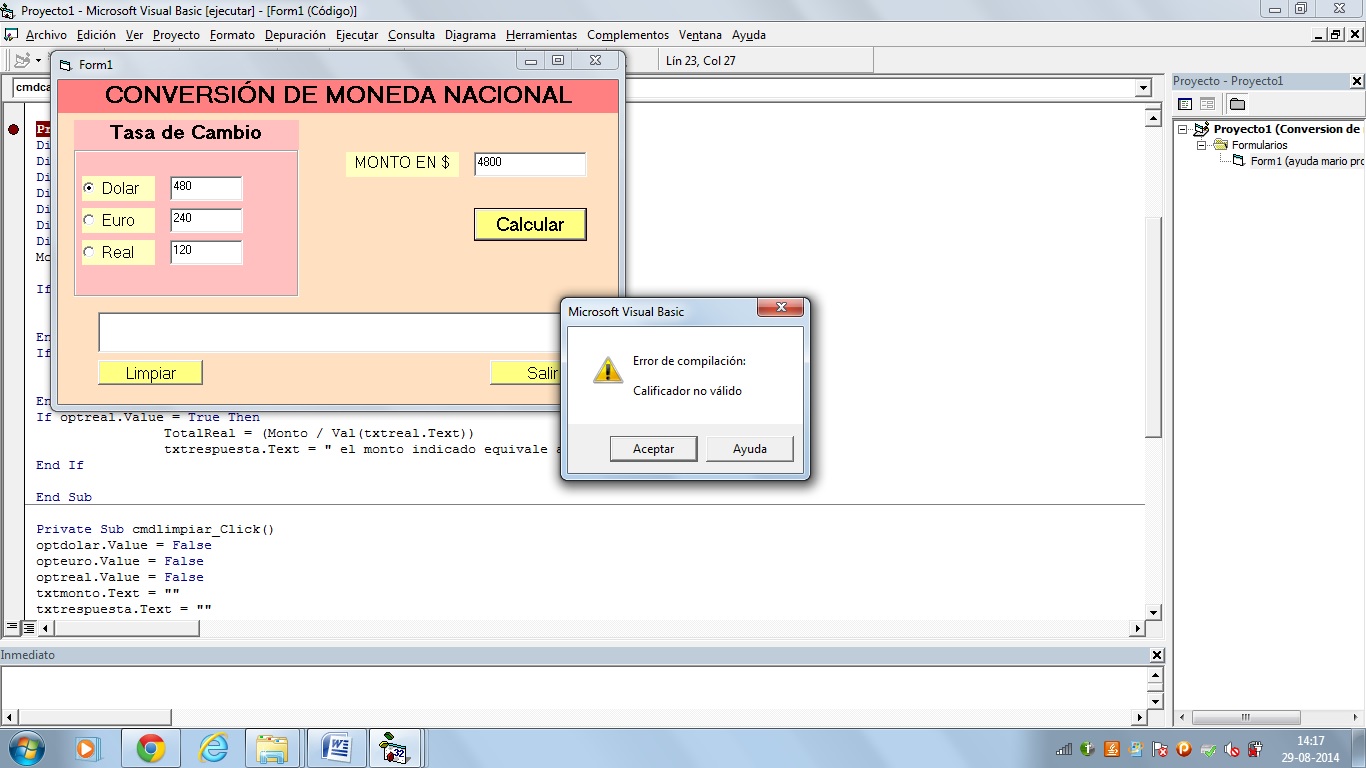This screenshot has height=768, width=1366.
Task: Open Microsoft Word from the taskbar
Action: pyautogui.click(x=337, y=748)
